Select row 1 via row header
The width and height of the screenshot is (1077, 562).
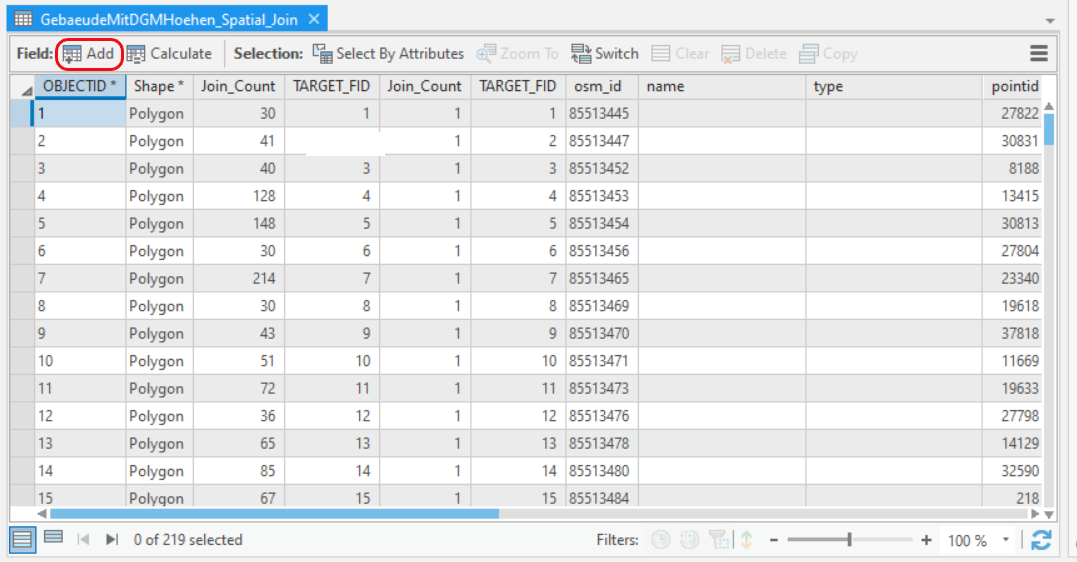pos(22,113)
